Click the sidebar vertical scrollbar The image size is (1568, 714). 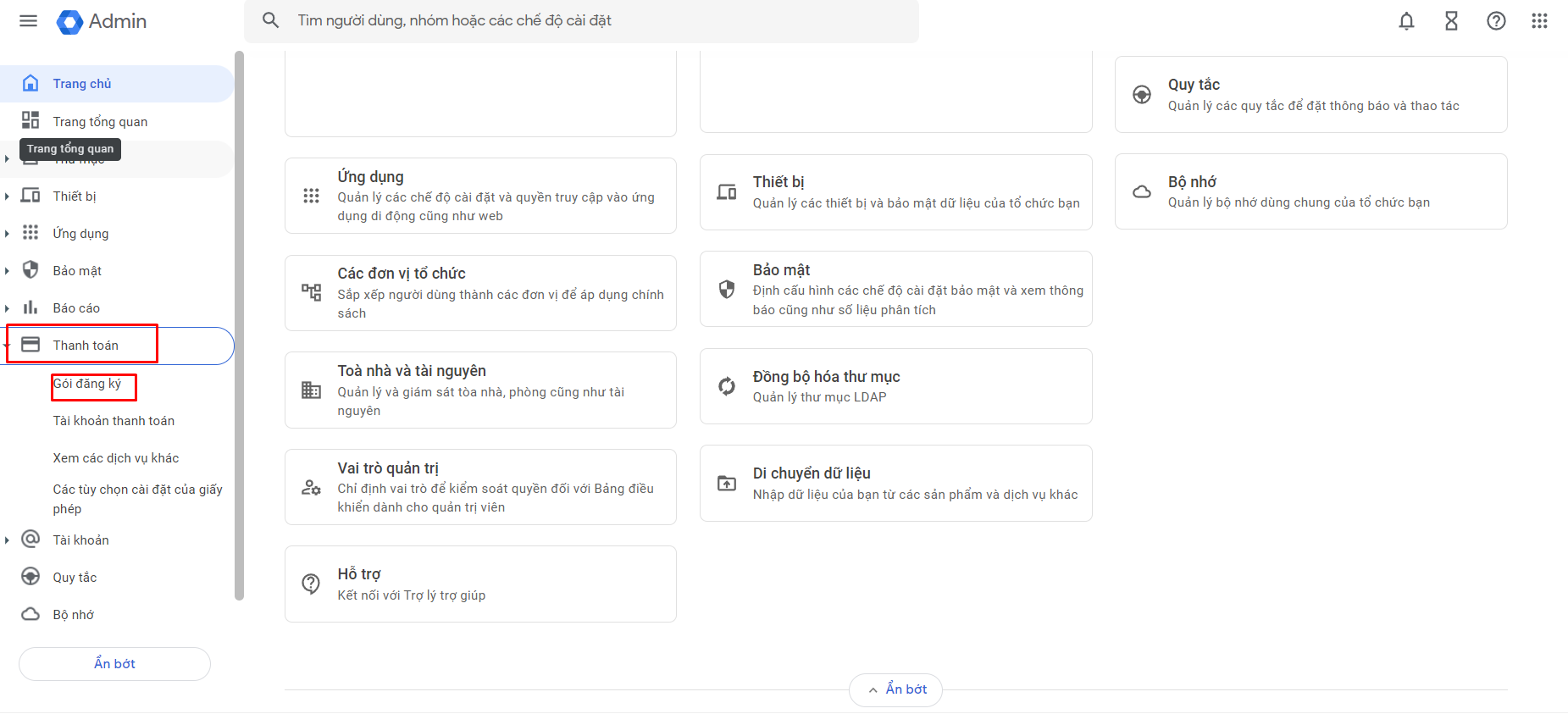[239, 326]
